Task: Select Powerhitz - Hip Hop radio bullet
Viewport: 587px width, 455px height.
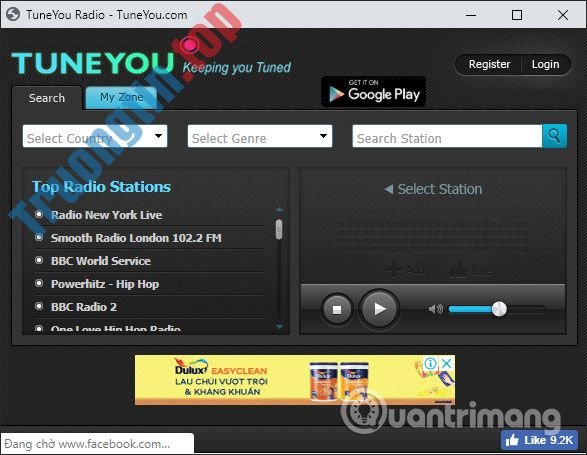Action: pyautogui.click(x=39, y=283)
